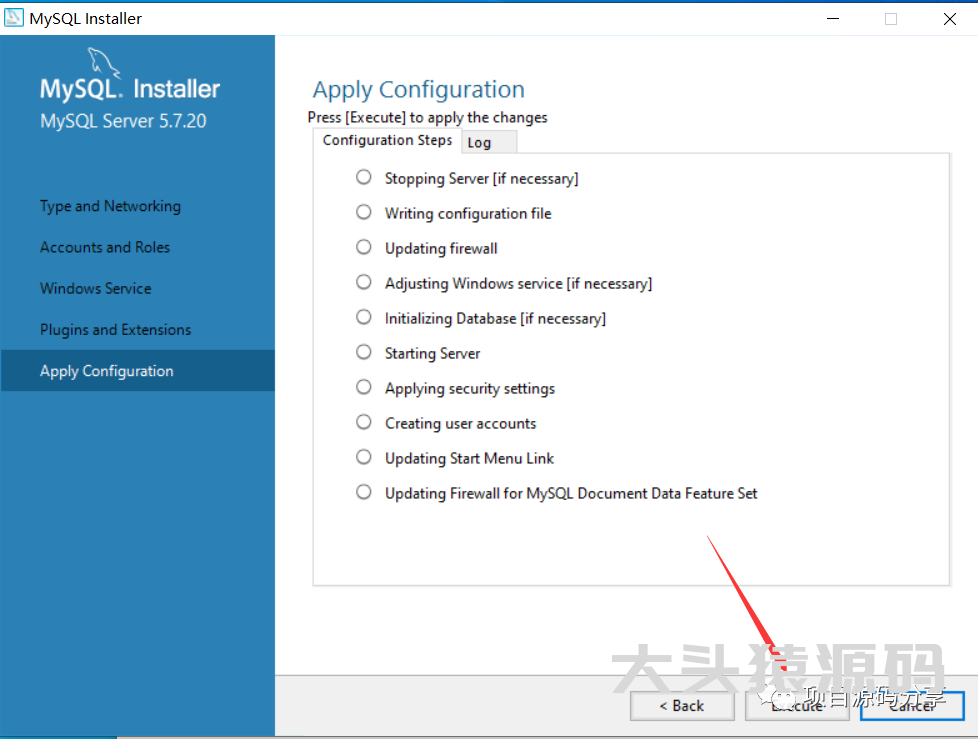Viewport: 978px width, 739px height.
Task: Open the Windows Service step
Action: coord(95,288)
